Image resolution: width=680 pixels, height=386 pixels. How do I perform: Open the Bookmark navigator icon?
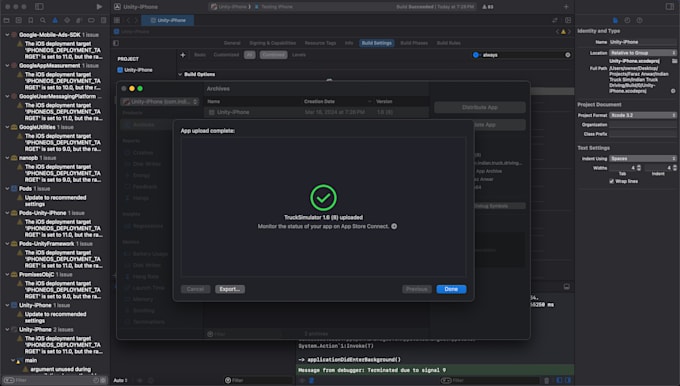(x=31, y=20)
